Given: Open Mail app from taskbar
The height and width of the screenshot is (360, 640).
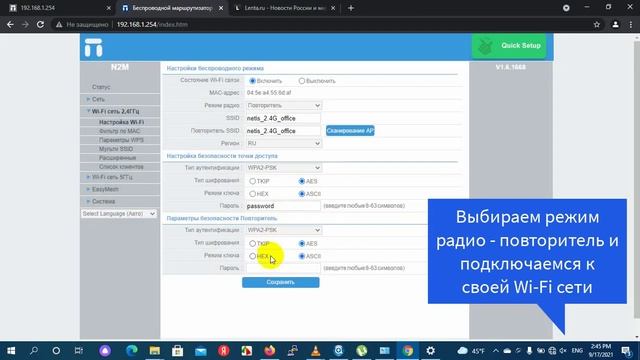Looking at the screenshot, I should pos(200,351).
